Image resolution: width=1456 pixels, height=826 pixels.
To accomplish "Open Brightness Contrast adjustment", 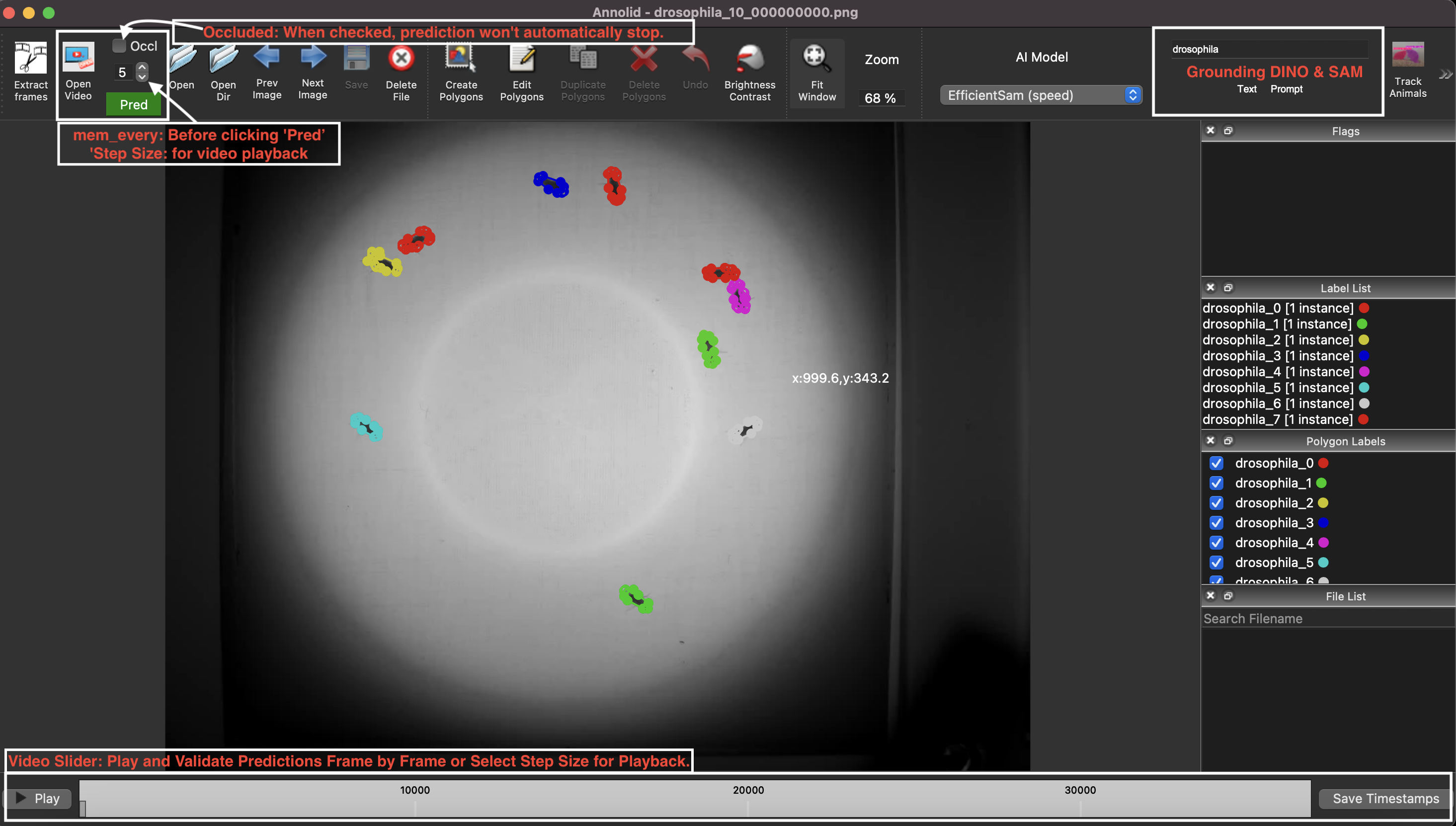I will [749, 59].
